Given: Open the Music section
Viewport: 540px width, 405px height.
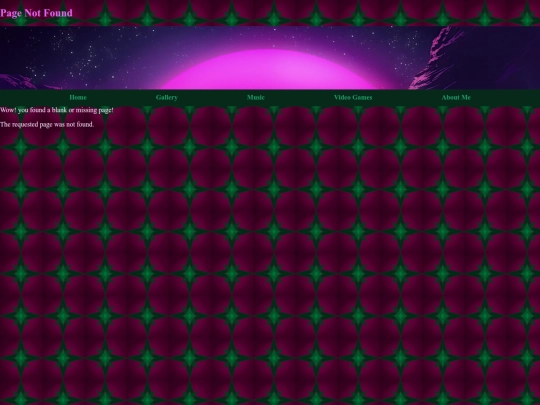Looking at the screenshot, I should point(256,97).
